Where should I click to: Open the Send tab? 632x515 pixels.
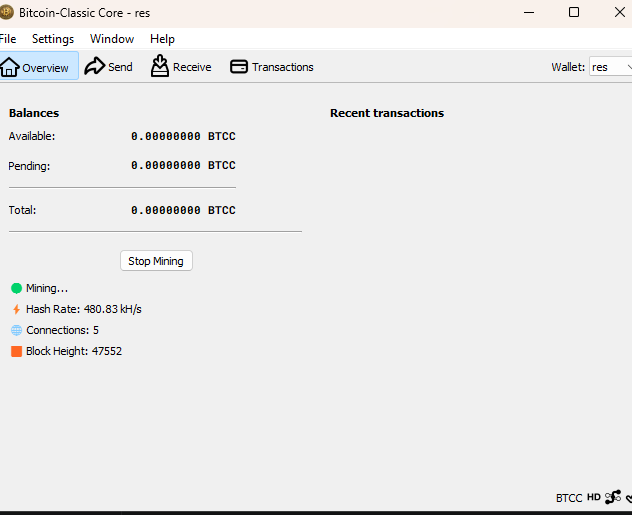[108, 66]
